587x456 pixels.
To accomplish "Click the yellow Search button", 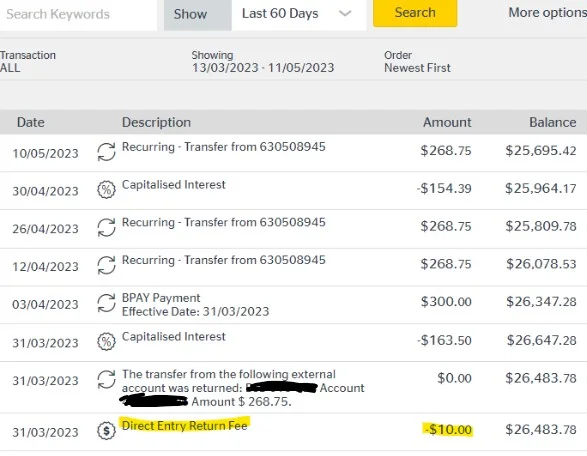I will click(x=415, y=13).
